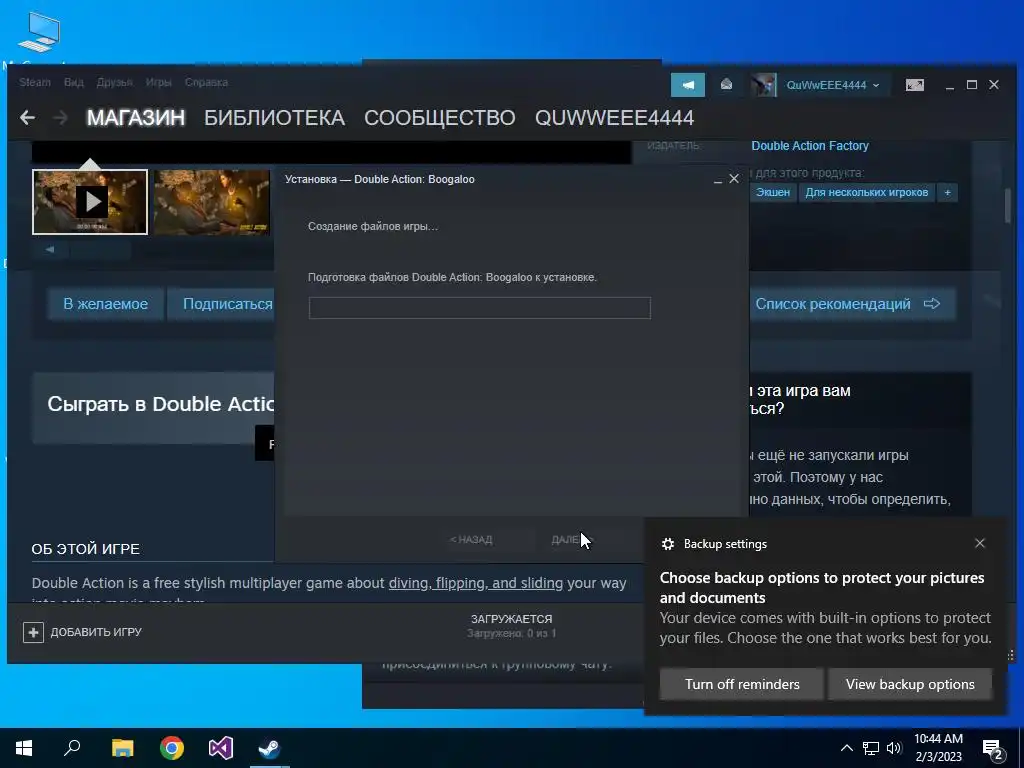Click the install progress bar

point(479,308)
